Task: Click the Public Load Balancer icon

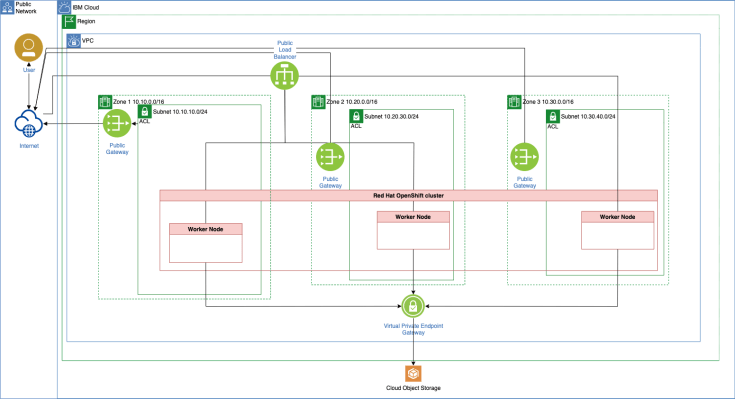Action: click(x=285, y=76)
